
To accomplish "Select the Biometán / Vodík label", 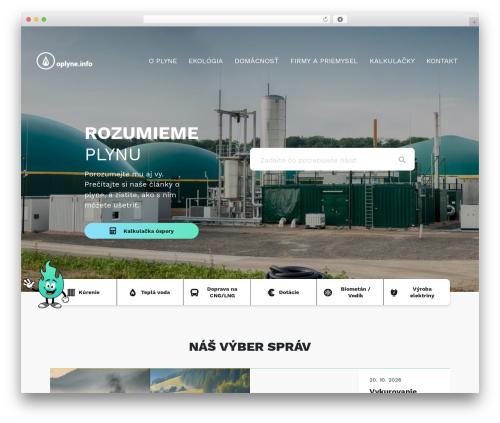I will tap(355, 292).
